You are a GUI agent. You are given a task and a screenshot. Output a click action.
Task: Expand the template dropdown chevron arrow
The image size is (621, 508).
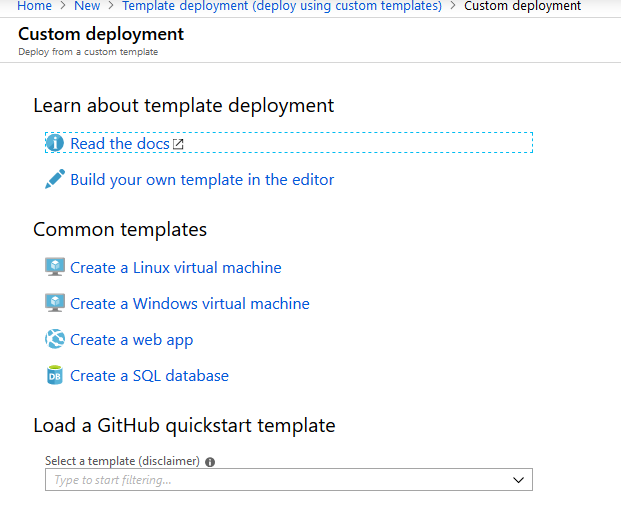click(x=518, y=480)
